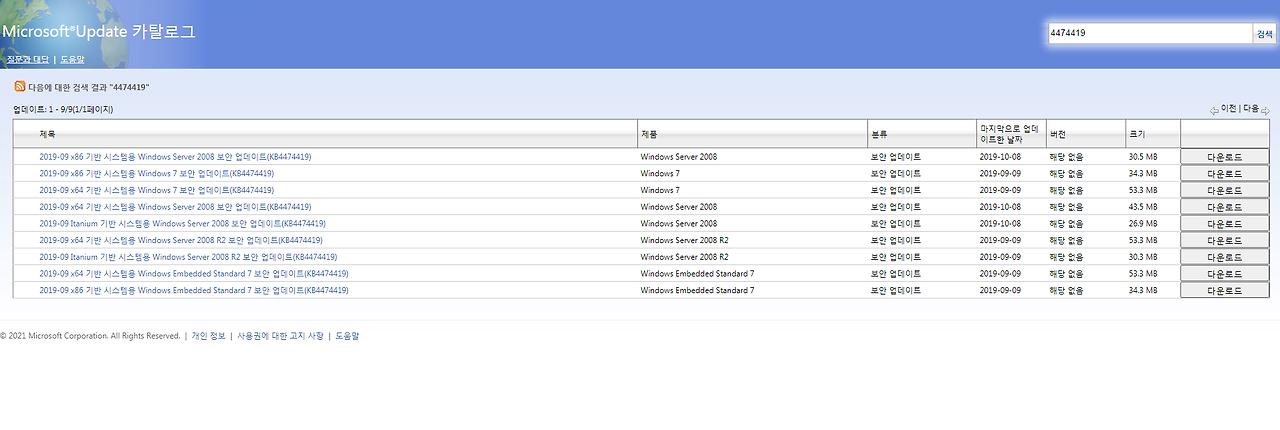This screenshot has width=1280, height=430.
Task: Open x64 Windows Server 2008 update link
Action: coord(175,207)
